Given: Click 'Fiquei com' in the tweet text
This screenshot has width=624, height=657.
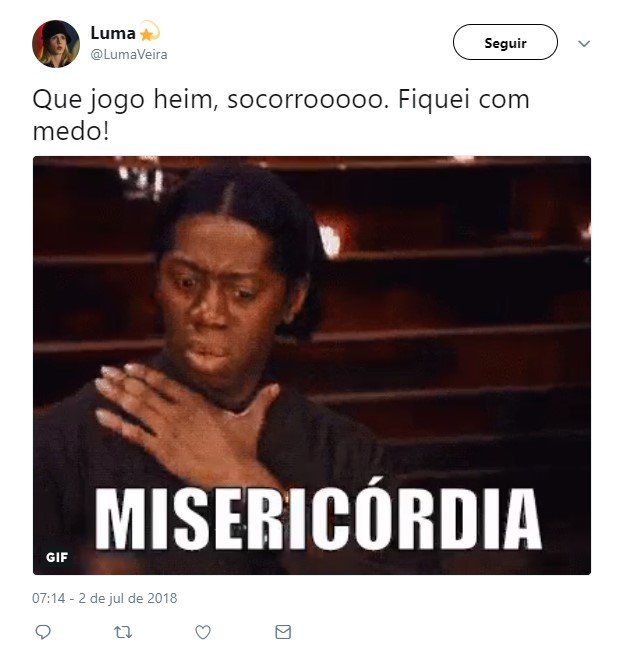Looking at the screenshot, I should (x=463, y=101).
